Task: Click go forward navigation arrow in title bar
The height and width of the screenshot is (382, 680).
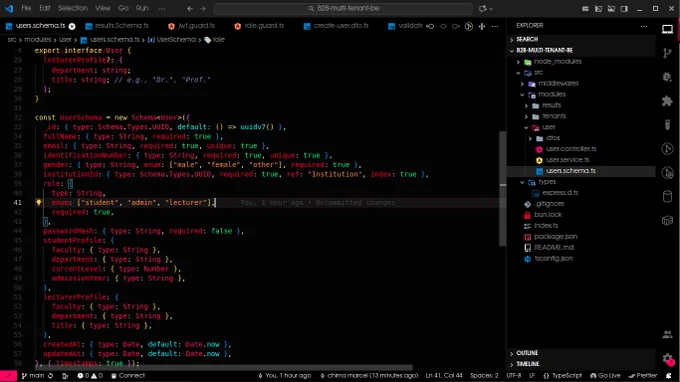Action: pyautogui.click(x=203, y=8)
